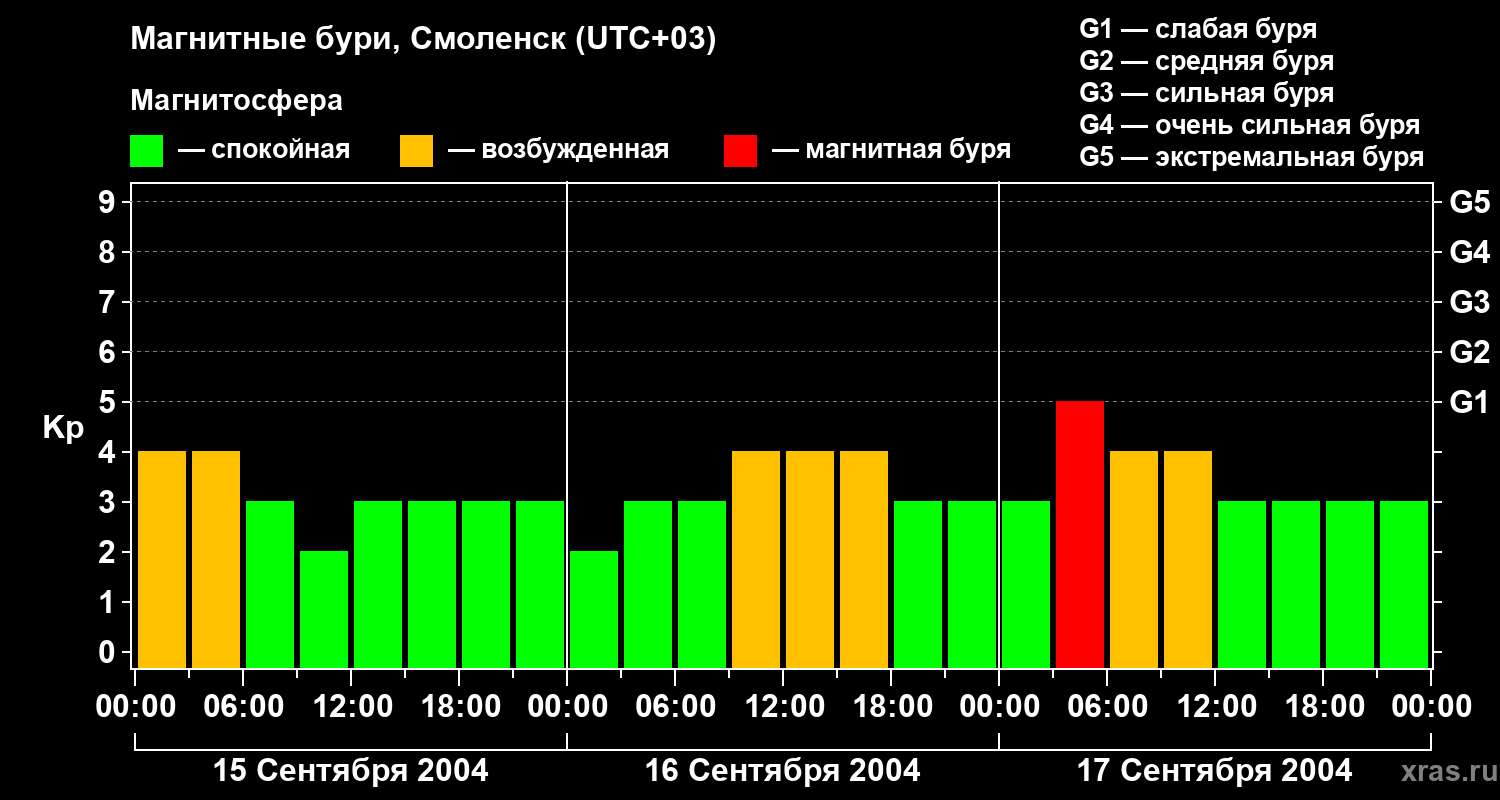Click the 'G3 — сильная буря' line
Screen dimensions: 1500x800
[x=1206, y=93]
